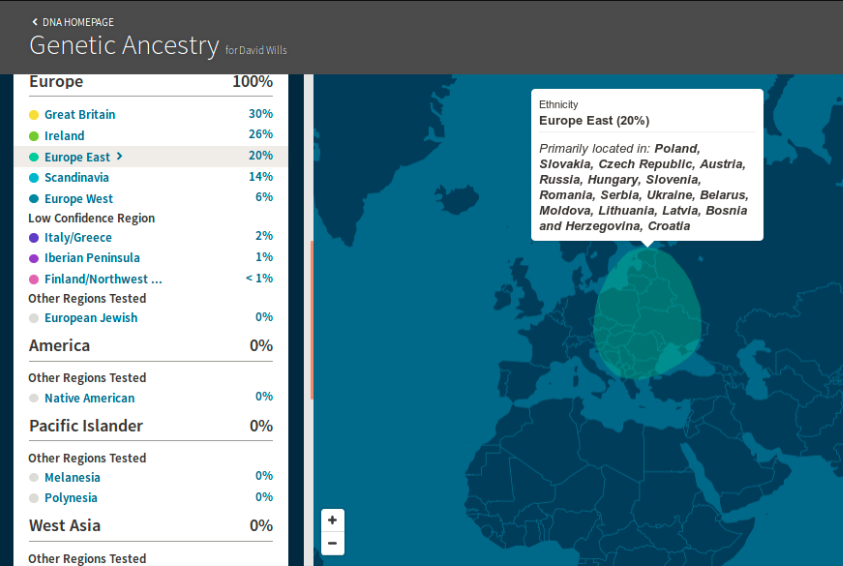Select Great Britain ethnicity region
This screenshot has height=566, width=843.
(80, 115)
